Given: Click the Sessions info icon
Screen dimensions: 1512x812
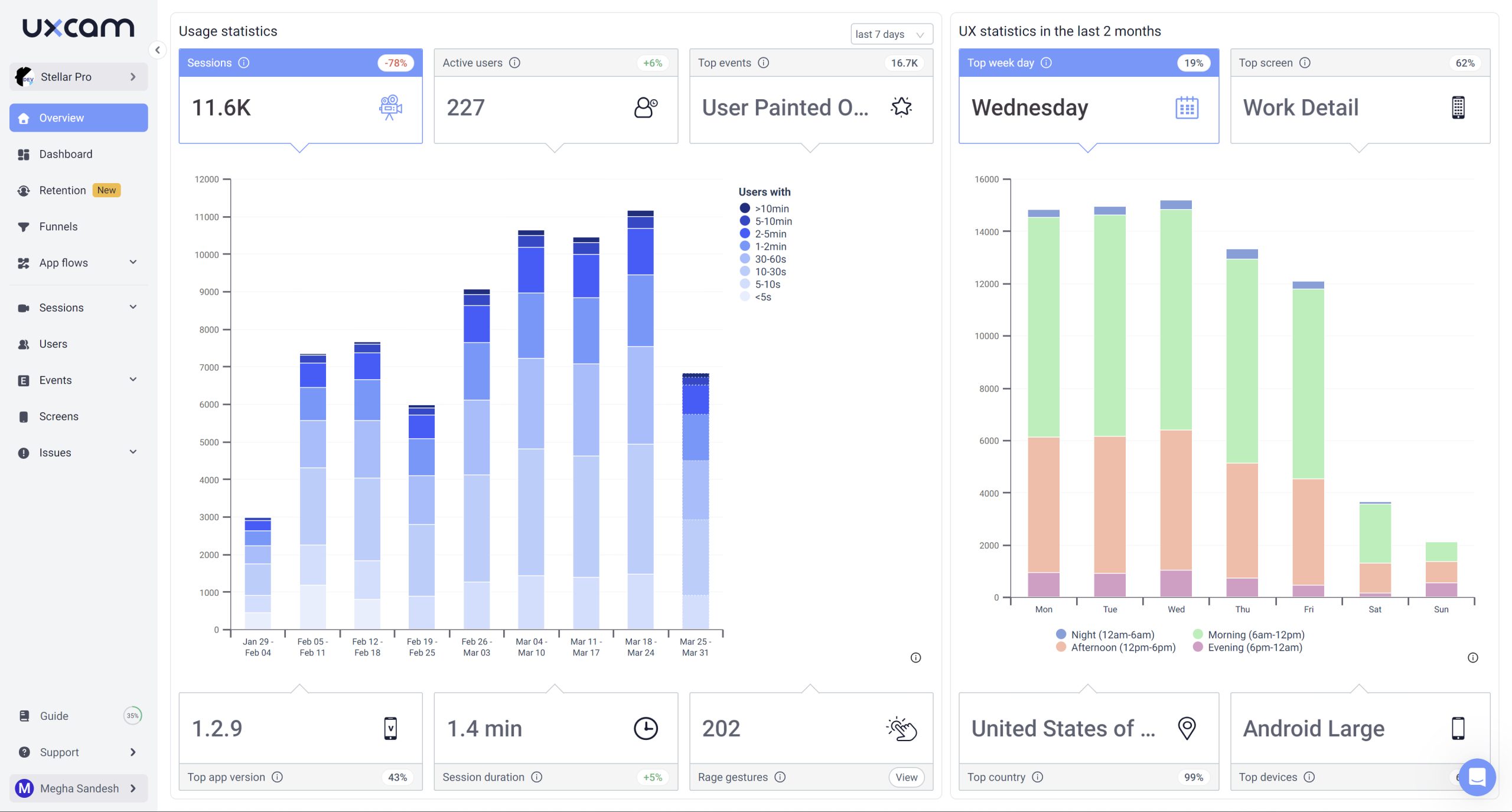Looking at the screenshot, I should [244, 63].
